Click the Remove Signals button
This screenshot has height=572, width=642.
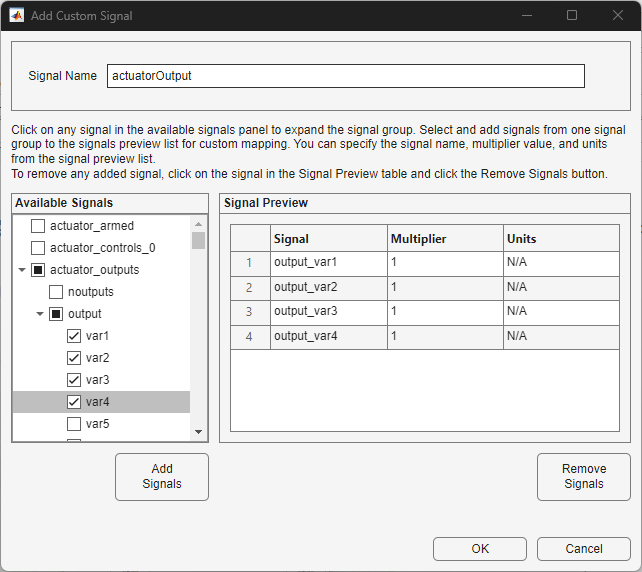pyautogui.click(x=584, y=477)
